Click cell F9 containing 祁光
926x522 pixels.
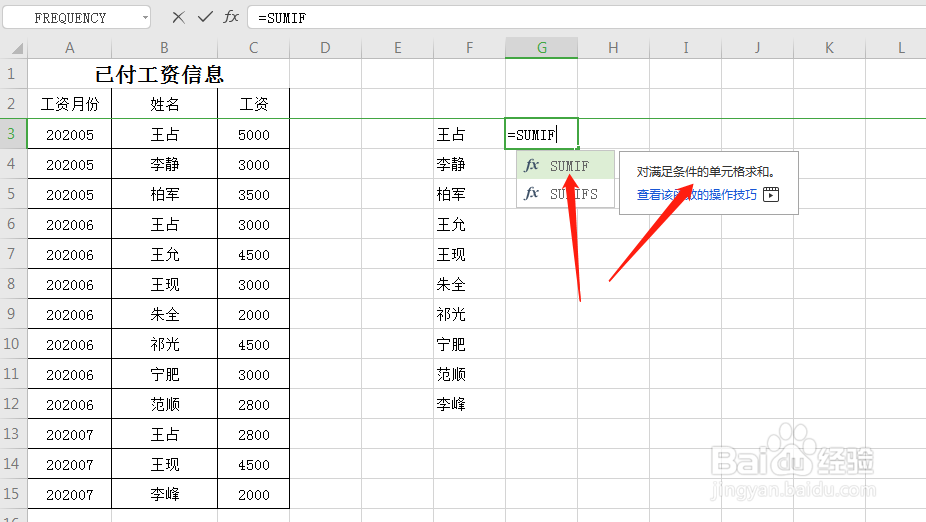(x=469, y=314)
